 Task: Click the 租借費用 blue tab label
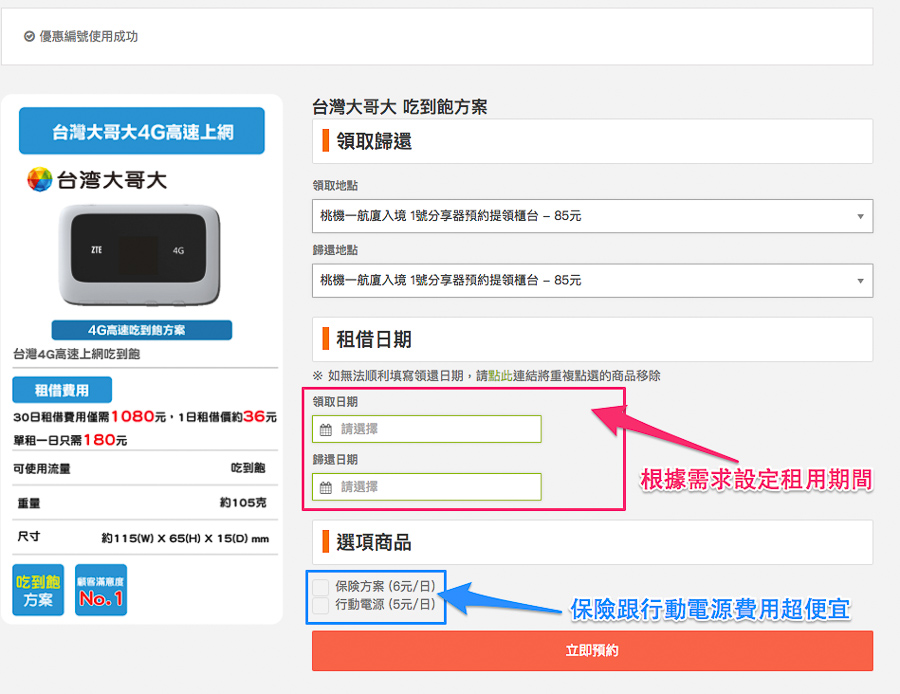[62, 390]
